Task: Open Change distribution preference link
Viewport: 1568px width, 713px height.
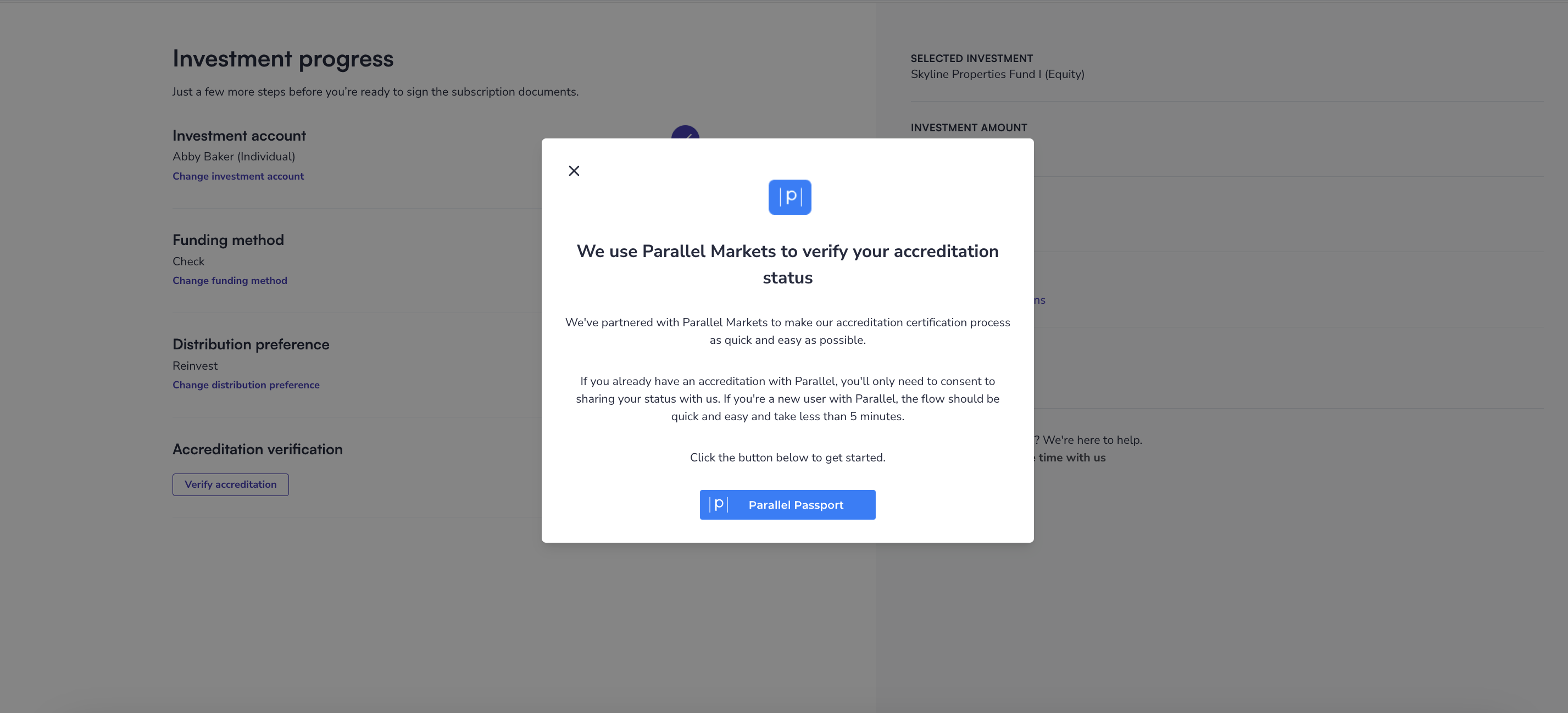Action: pyautogui.click(x=246, y=385)
